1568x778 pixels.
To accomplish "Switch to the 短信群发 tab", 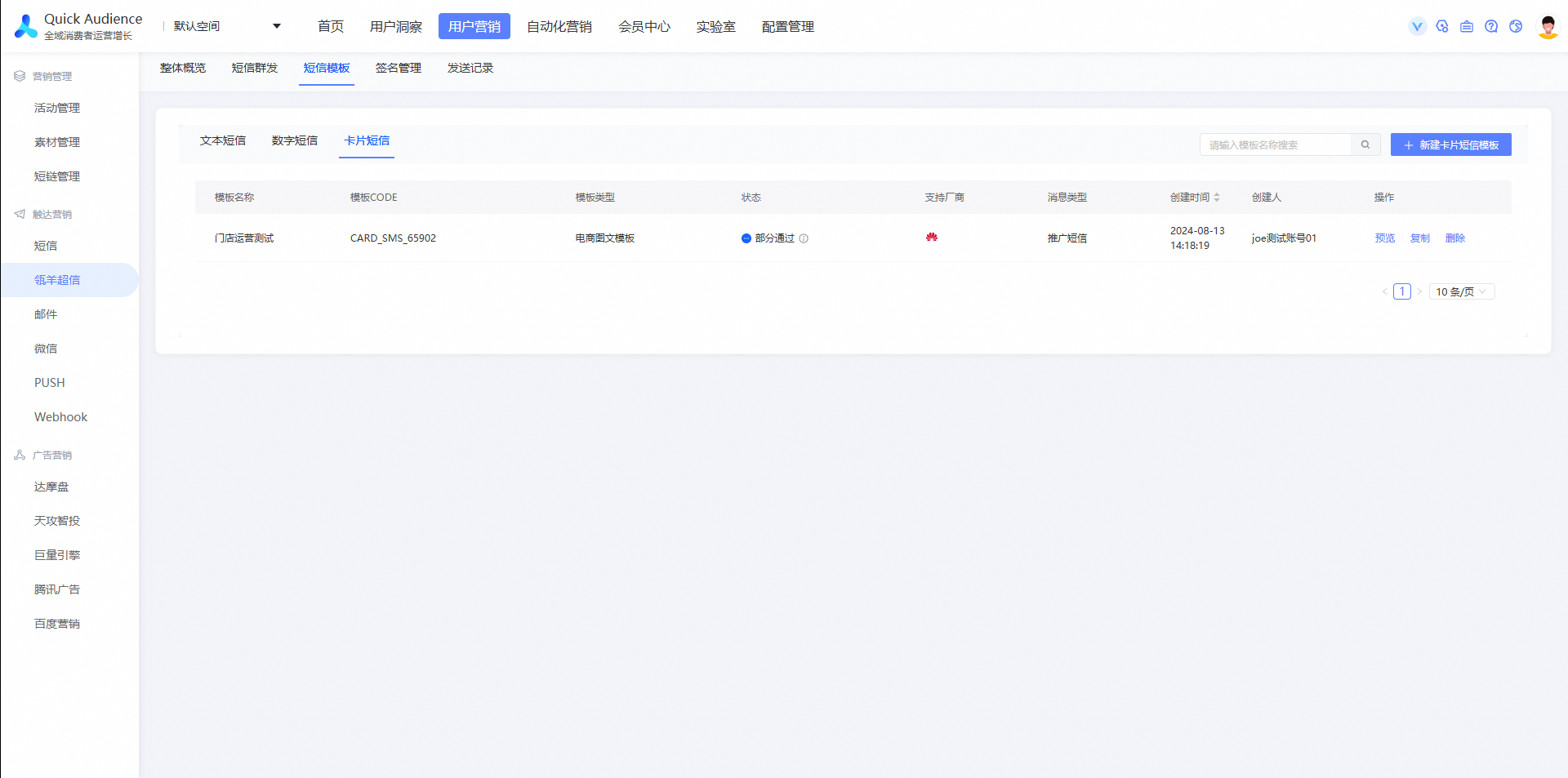I will pyautogui.click(x=255, y=68).
